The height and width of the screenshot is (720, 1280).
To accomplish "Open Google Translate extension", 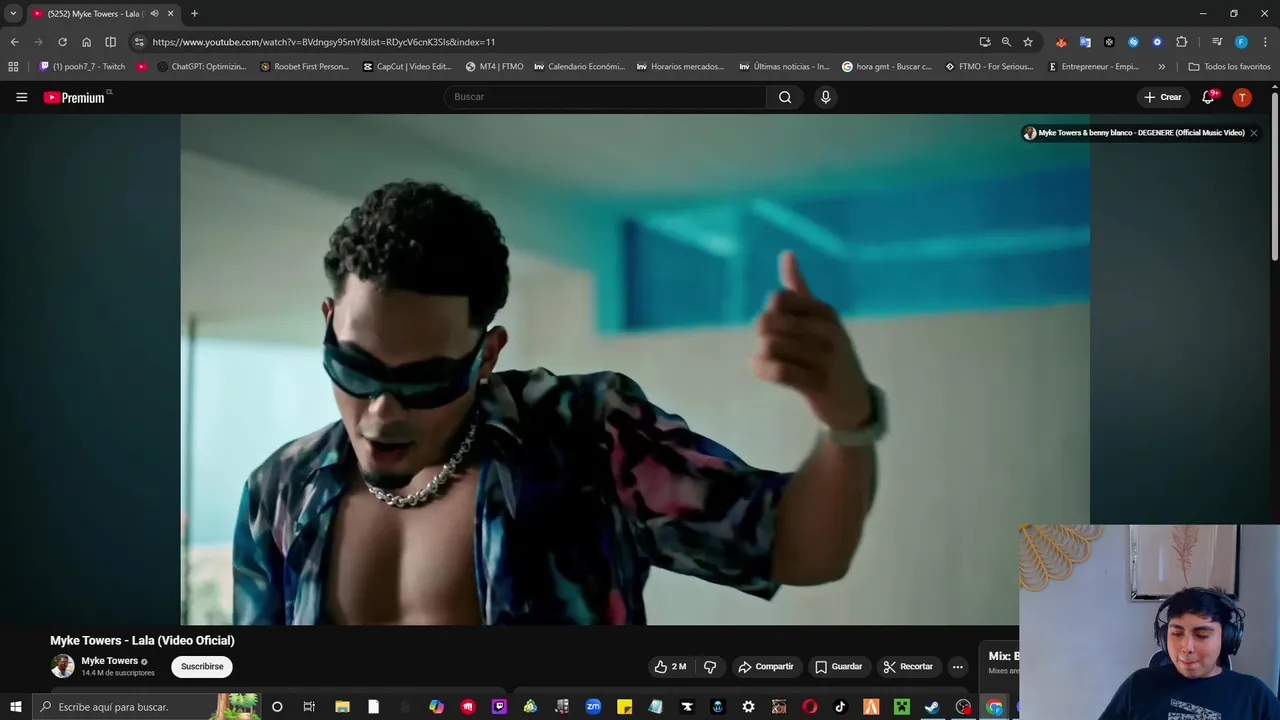I will pos(1085,42).
